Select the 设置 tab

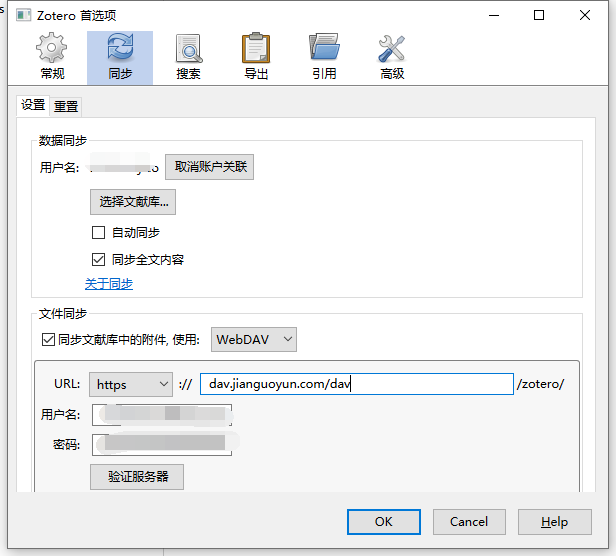33,105
